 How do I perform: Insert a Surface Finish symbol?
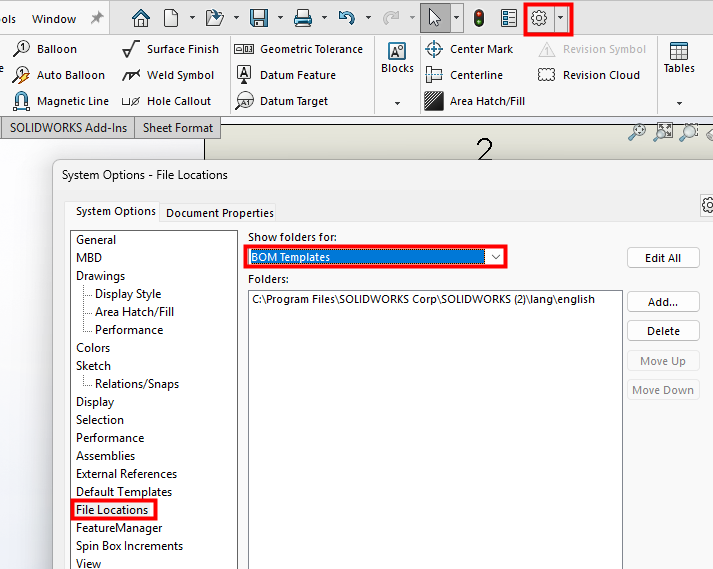pyautogui.click(x=171, y=49)
